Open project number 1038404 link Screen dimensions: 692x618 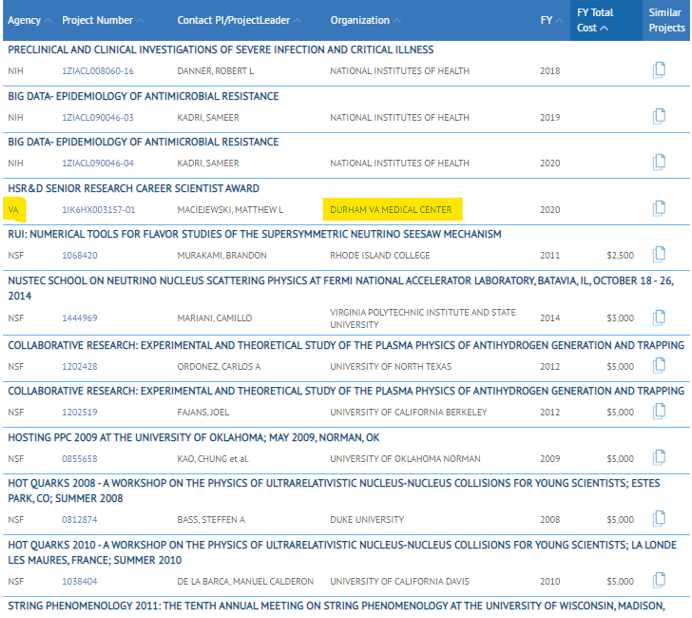[79, 582]
